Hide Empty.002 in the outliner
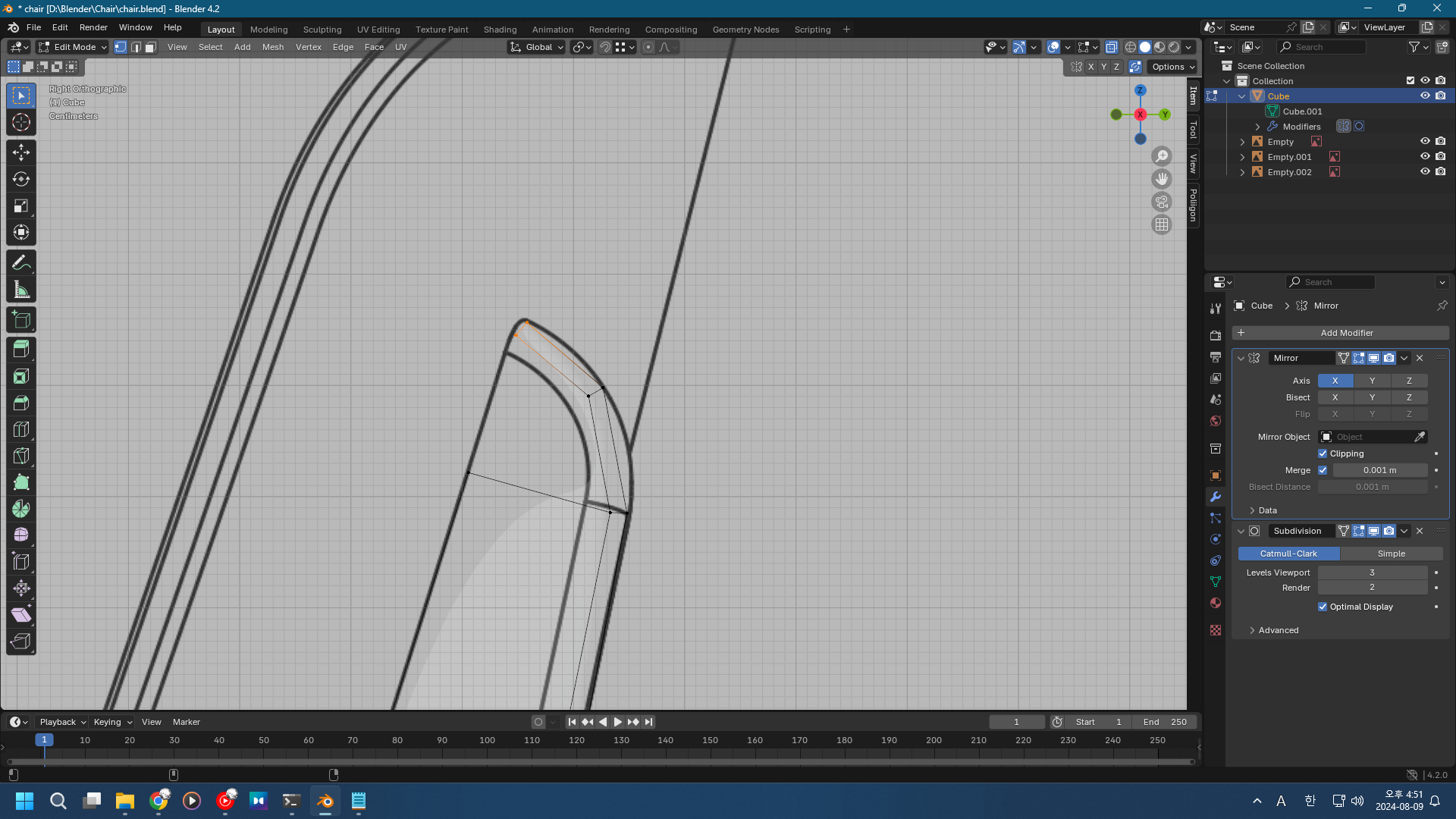1456x819 pixels. point(1425,172)
